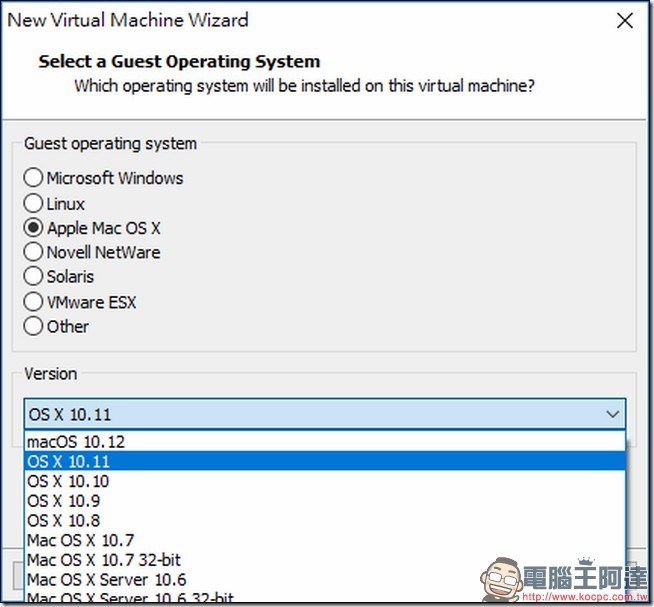
Task: Pick Mac OS X 10.7 32-bit
Action: tap(325, 560)
